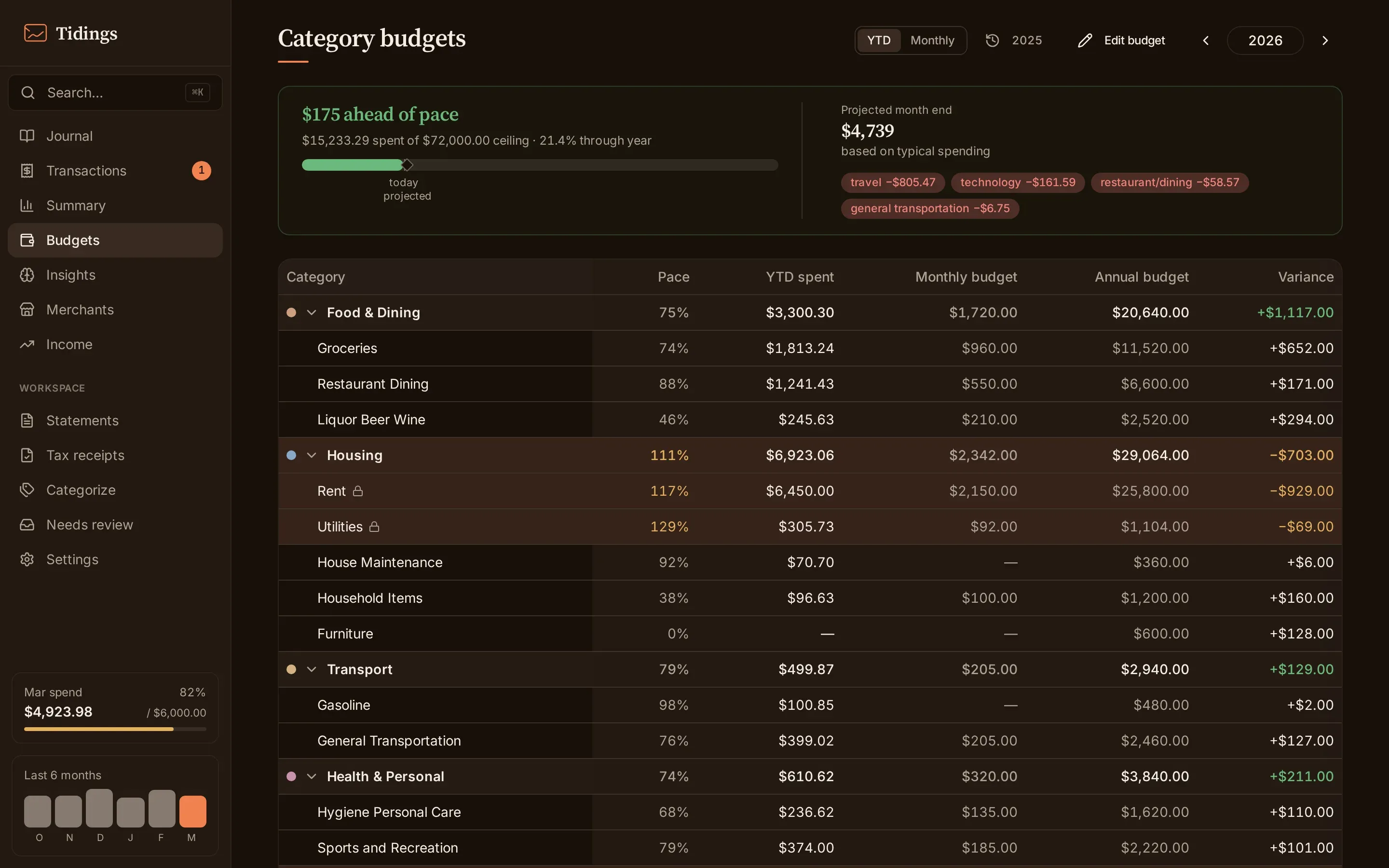Viewport: 1389px width, 868px height.
Task: Switch to YTD view
Action: (879, 40)
